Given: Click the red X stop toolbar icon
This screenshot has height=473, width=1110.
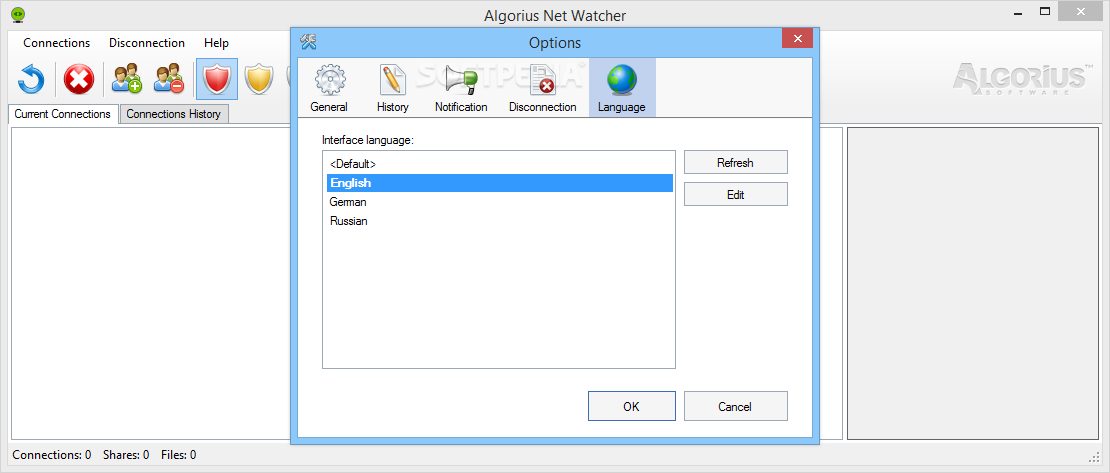Looking at the screenshot, I should 79,79.
